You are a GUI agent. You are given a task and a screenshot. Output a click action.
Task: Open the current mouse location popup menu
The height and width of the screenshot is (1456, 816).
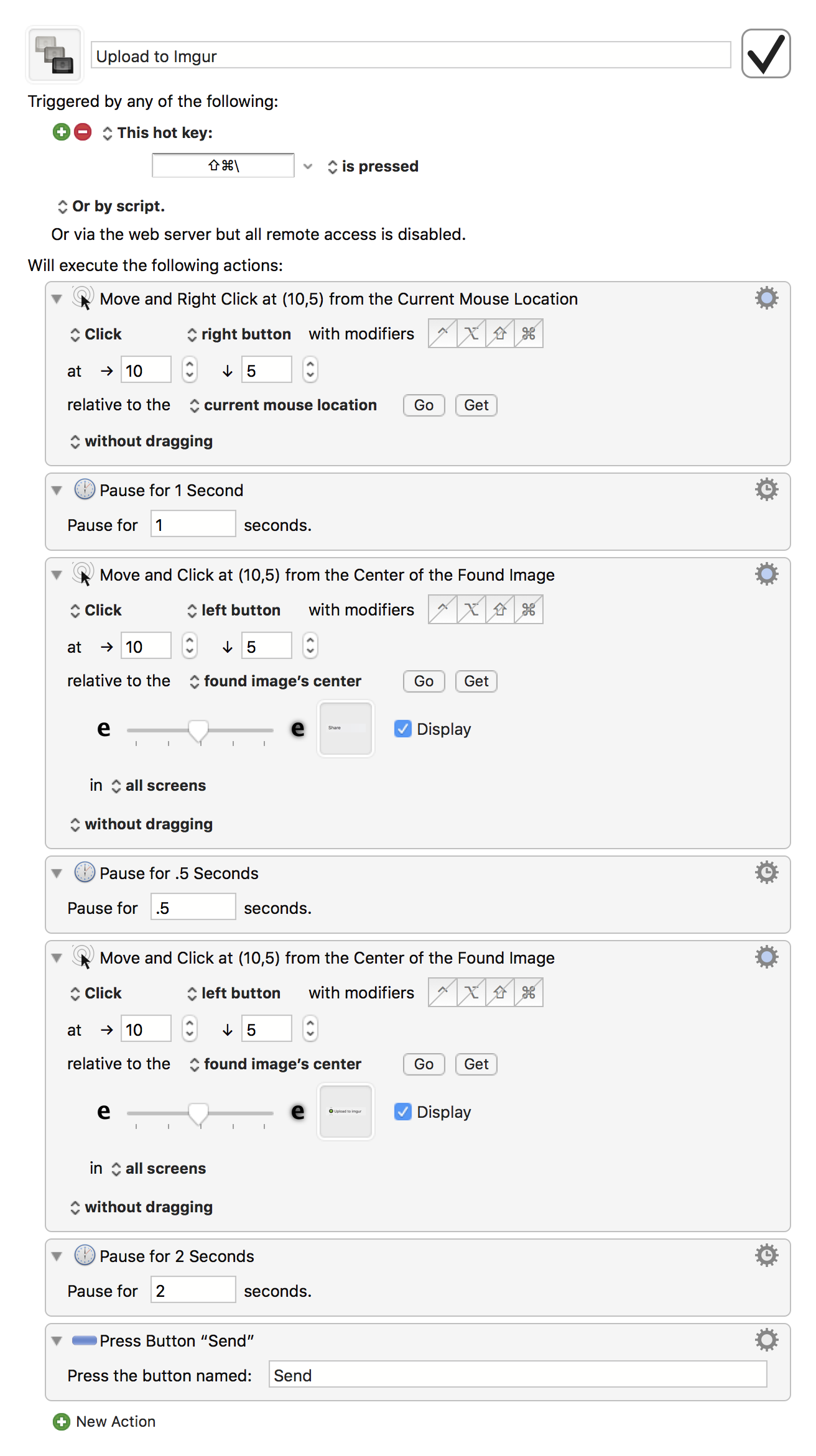283,405
